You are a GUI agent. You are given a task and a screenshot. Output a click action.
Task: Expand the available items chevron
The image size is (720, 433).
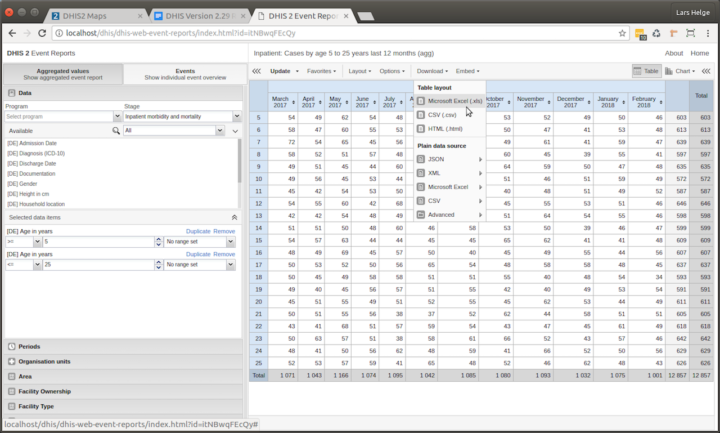click(235, 131)
